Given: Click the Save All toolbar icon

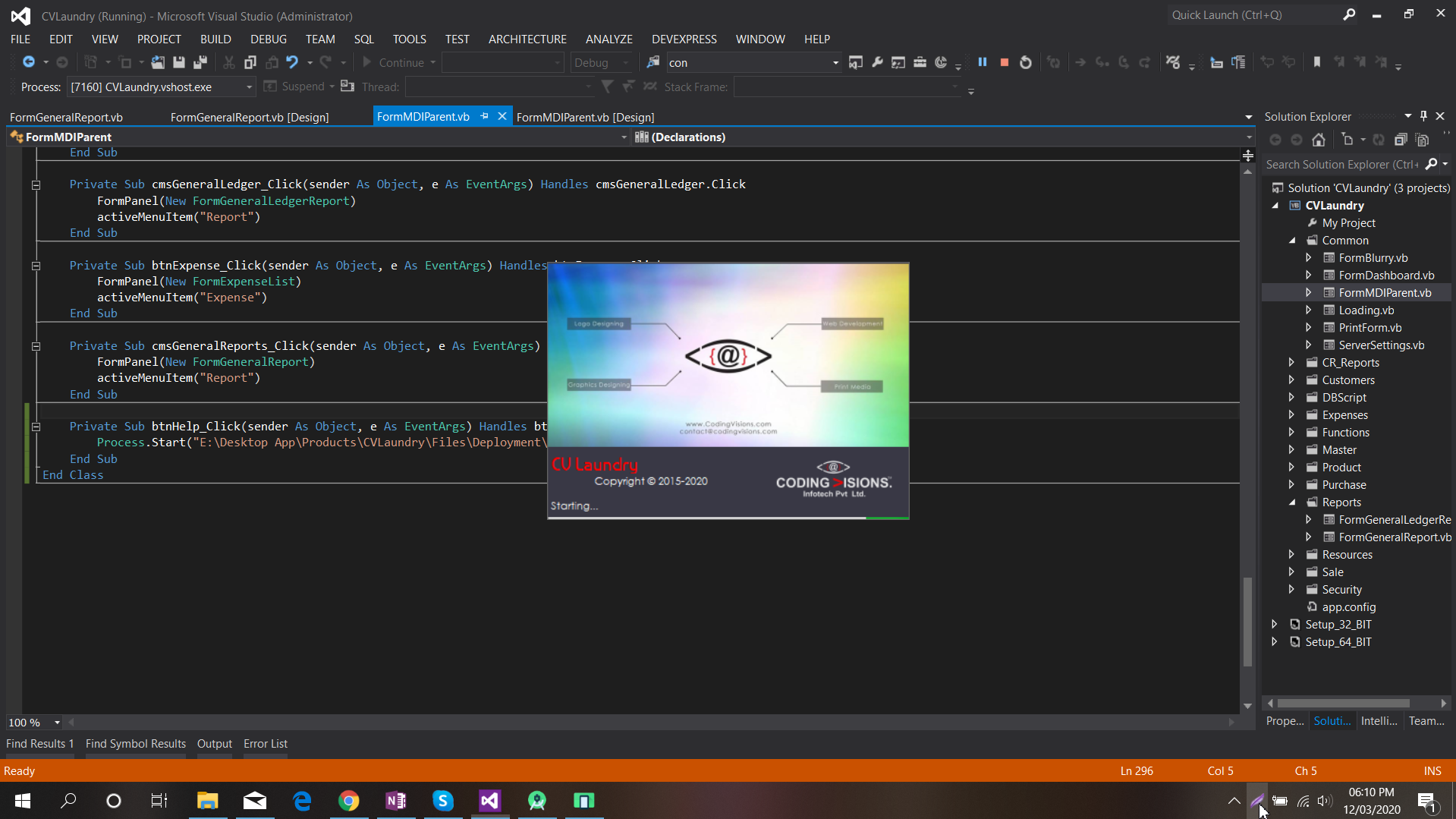Looking at the screenshot, I should click(x=200, y=62).
